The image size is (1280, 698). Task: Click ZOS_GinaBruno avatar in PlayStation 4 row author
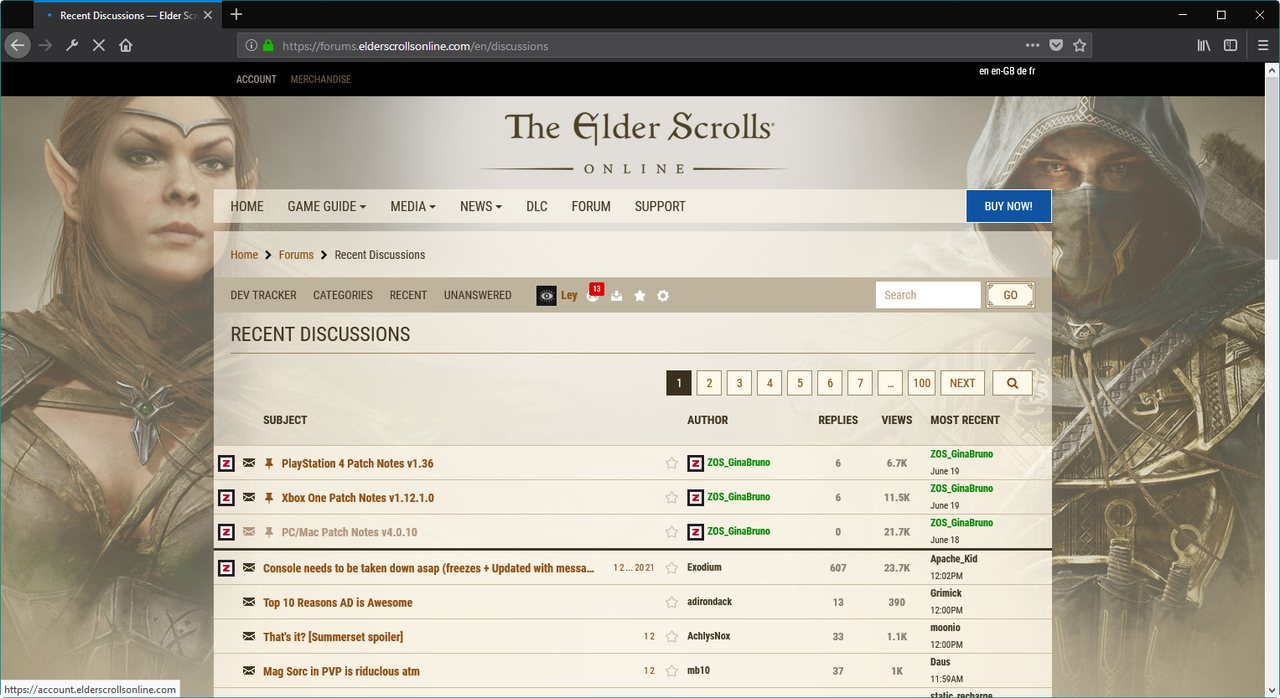click(x=695, y=463)
